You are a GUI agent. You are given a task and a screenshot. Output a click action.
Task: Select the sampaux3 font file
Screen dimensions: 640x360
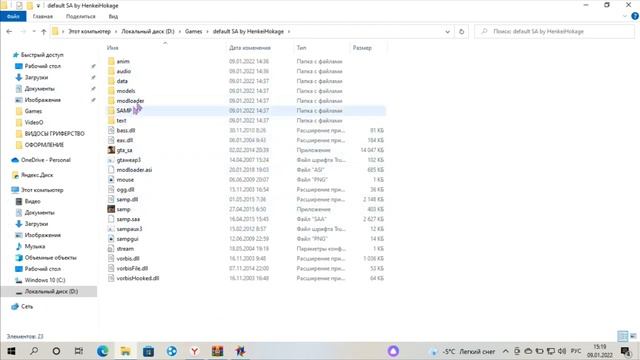[x=129, y=229]
